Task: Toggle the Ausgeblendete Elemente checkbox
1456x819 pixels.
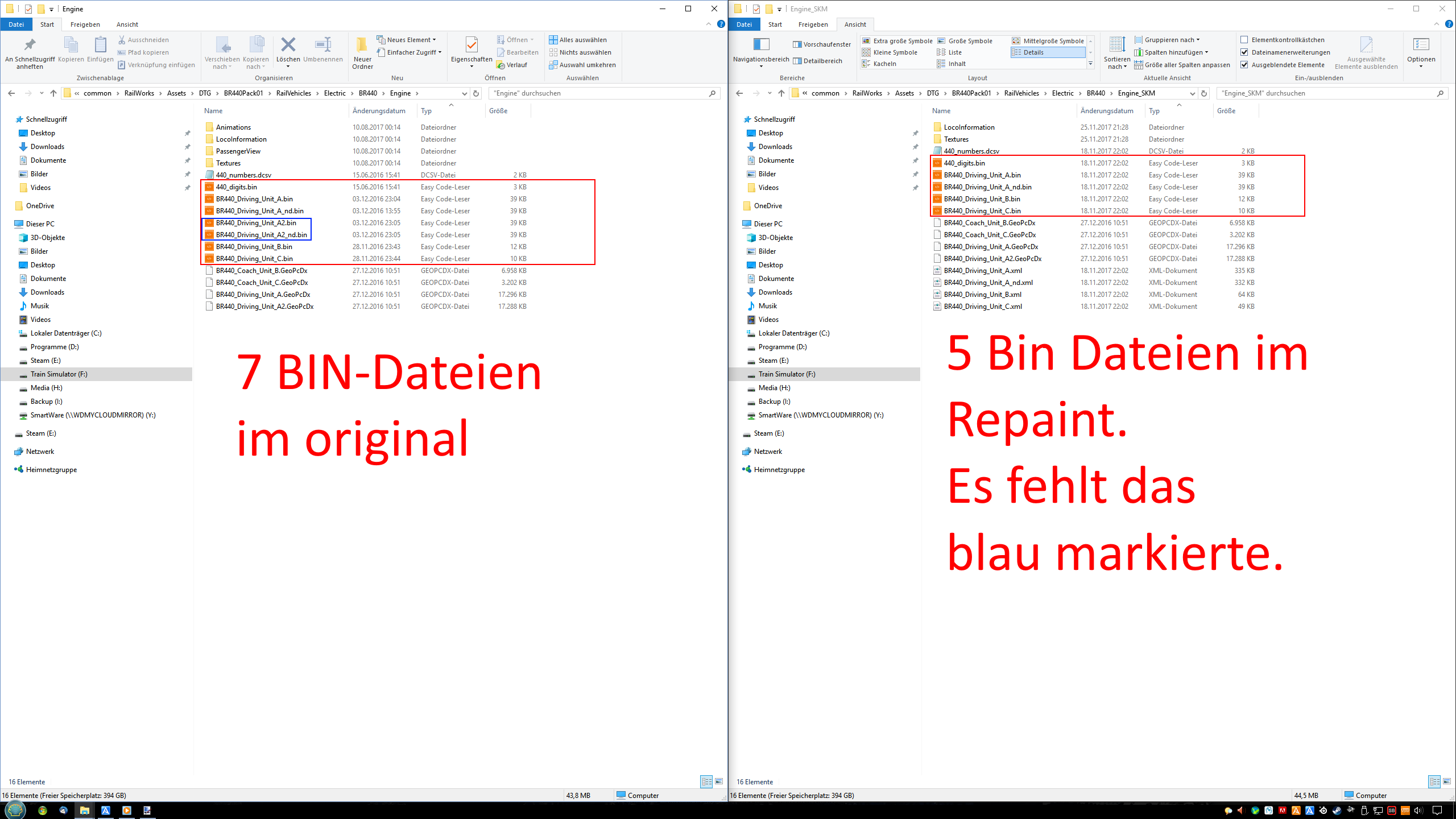Action: [x=1244, y=65]
